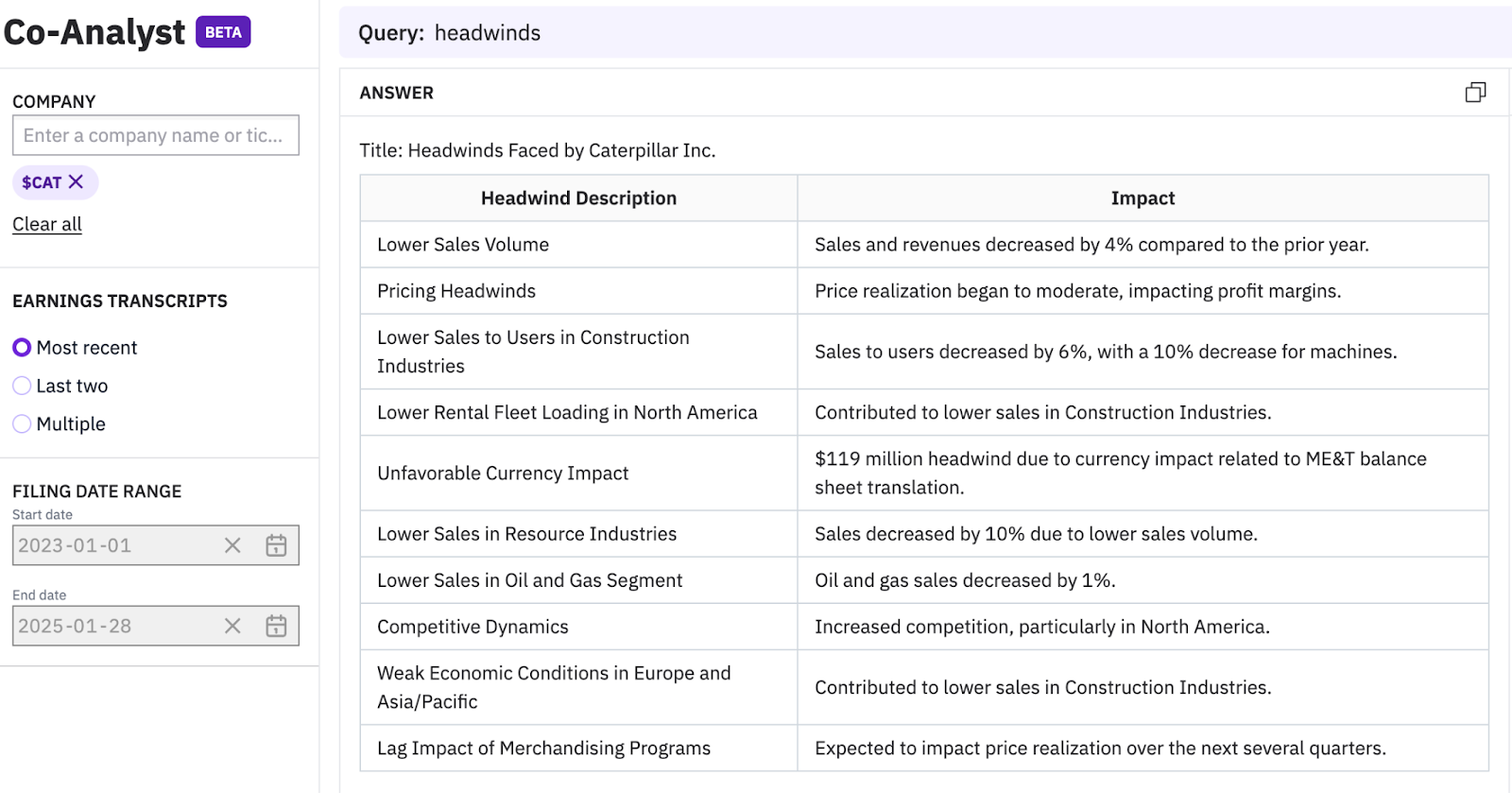The height and width of the screenshot is (793, 1512).
Task: Open the start date calendar picker
Action: [x=276, y=545]
